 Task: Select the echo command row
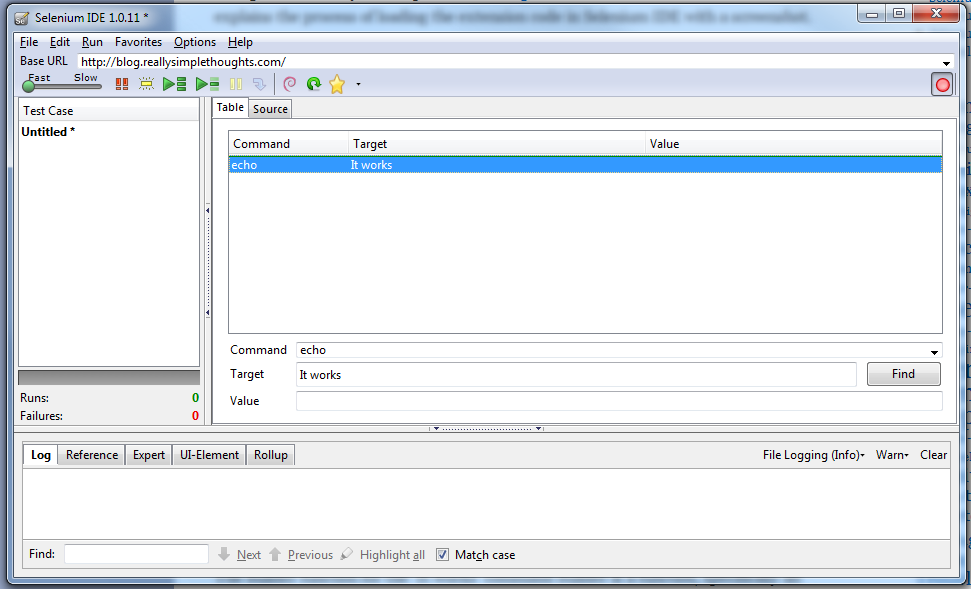(585, 165)
